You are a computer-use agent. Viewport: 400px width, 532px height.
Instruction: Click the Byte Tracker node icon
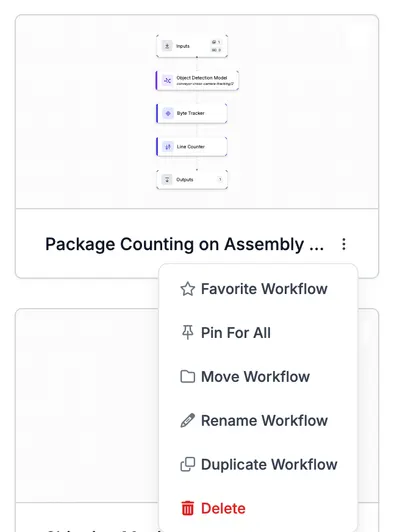(x=168, y=113)
